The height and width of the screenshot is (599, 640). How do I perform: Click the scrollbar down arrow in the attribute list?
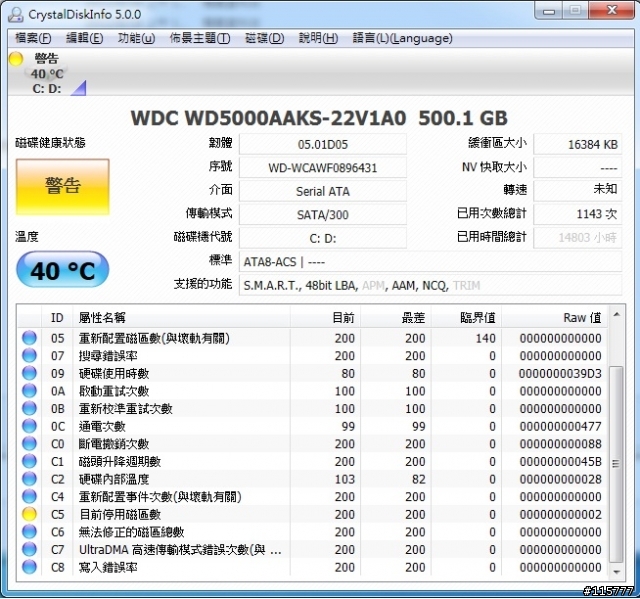coord(616,571)
